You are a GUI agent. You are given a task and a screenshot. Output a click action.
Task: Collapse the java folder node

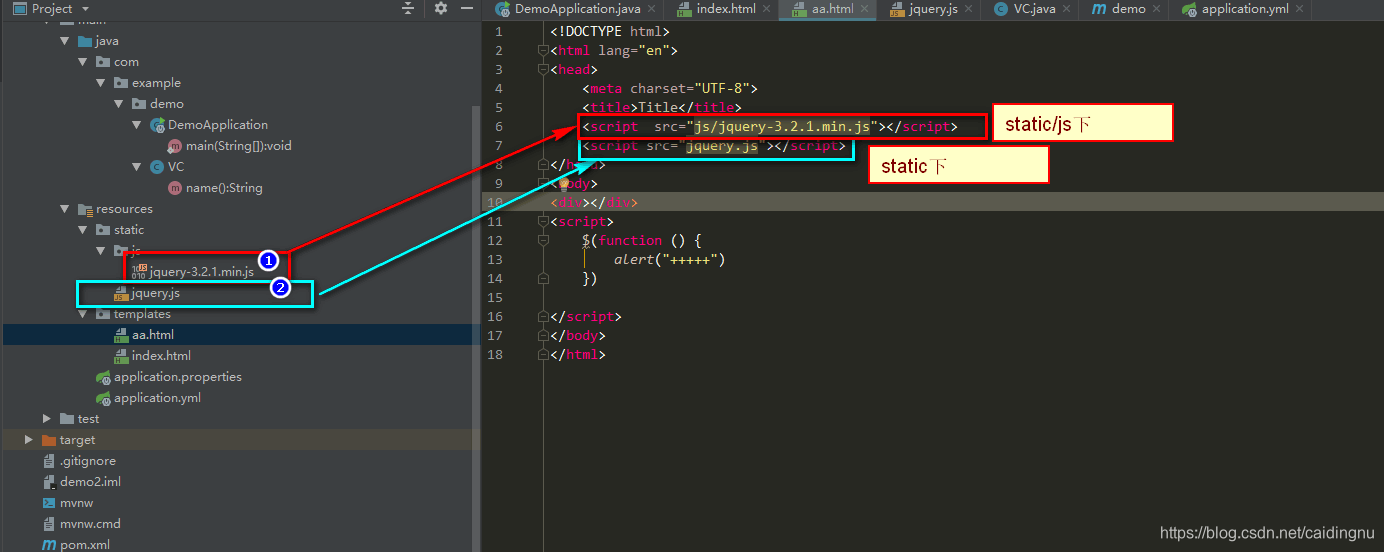[65, 42]
